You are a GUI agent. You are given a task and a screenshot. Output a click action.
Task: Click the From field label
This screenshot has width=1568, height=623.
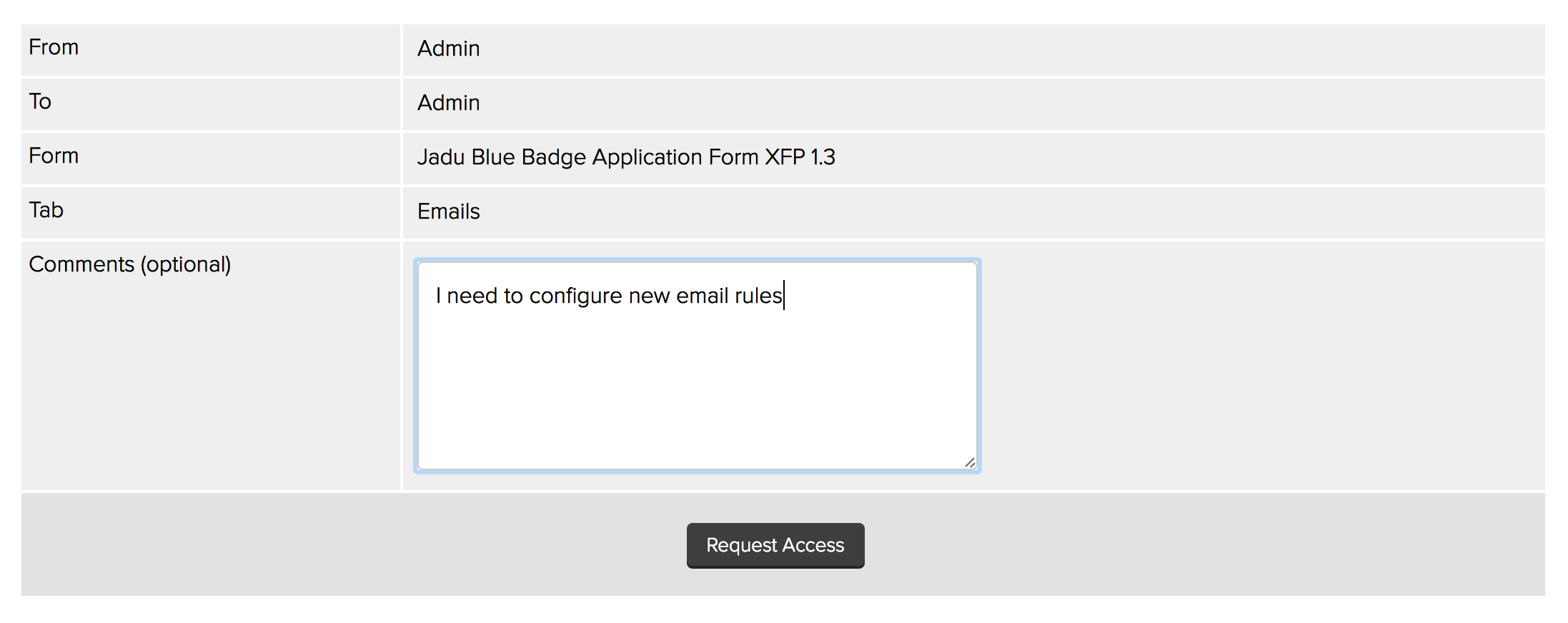click(x=54, y=47)
